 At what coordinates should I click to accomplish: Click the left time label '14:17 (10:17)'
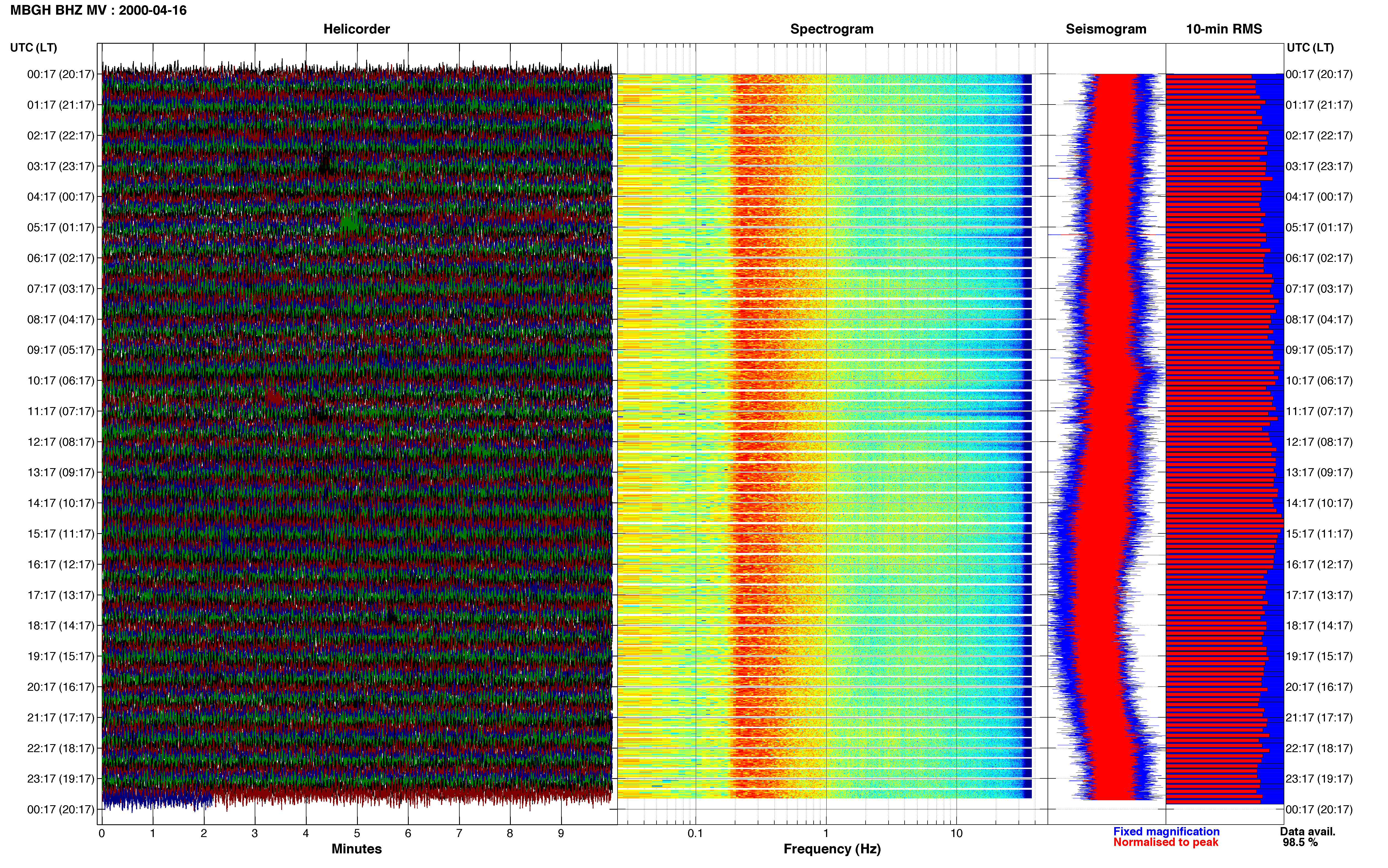[x=61, y=503]
